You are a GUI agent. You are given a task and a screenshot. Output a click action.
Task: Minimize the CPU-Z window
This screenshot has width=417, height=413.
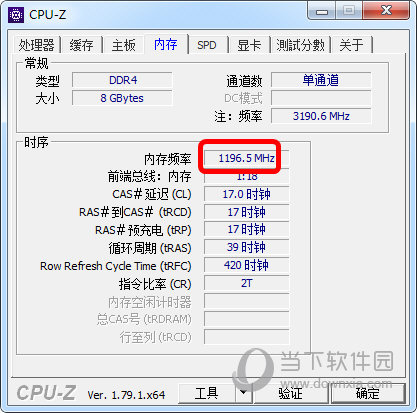pyautogui.click(x=322, y=11)
